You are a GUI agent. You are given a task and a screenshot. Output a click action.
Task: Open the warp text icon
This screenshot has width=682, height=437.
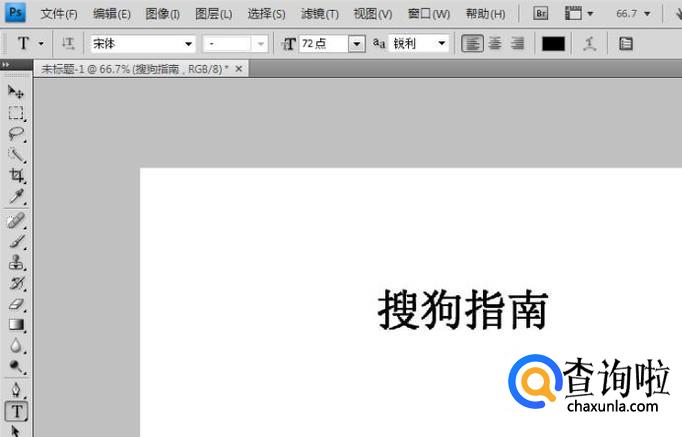click(589, 43)
